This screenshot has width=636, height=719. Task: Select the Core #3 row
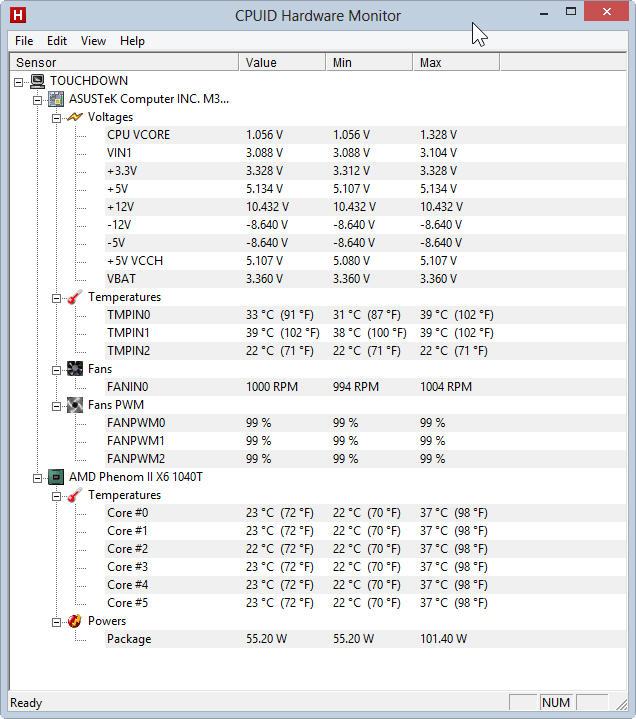(x=365, y=567)
